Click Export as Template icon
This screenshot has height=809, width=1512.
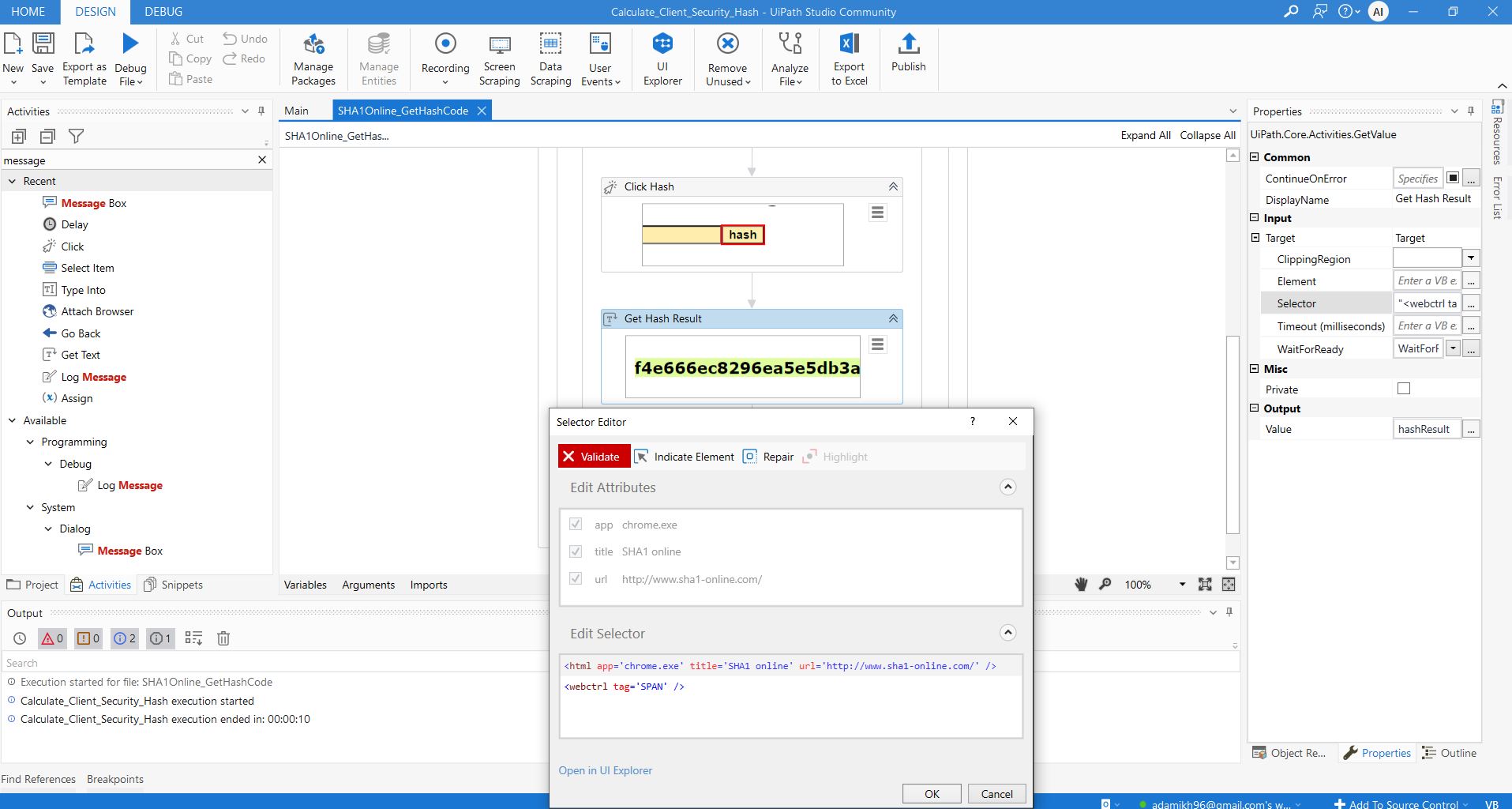(x=84, y=43)
